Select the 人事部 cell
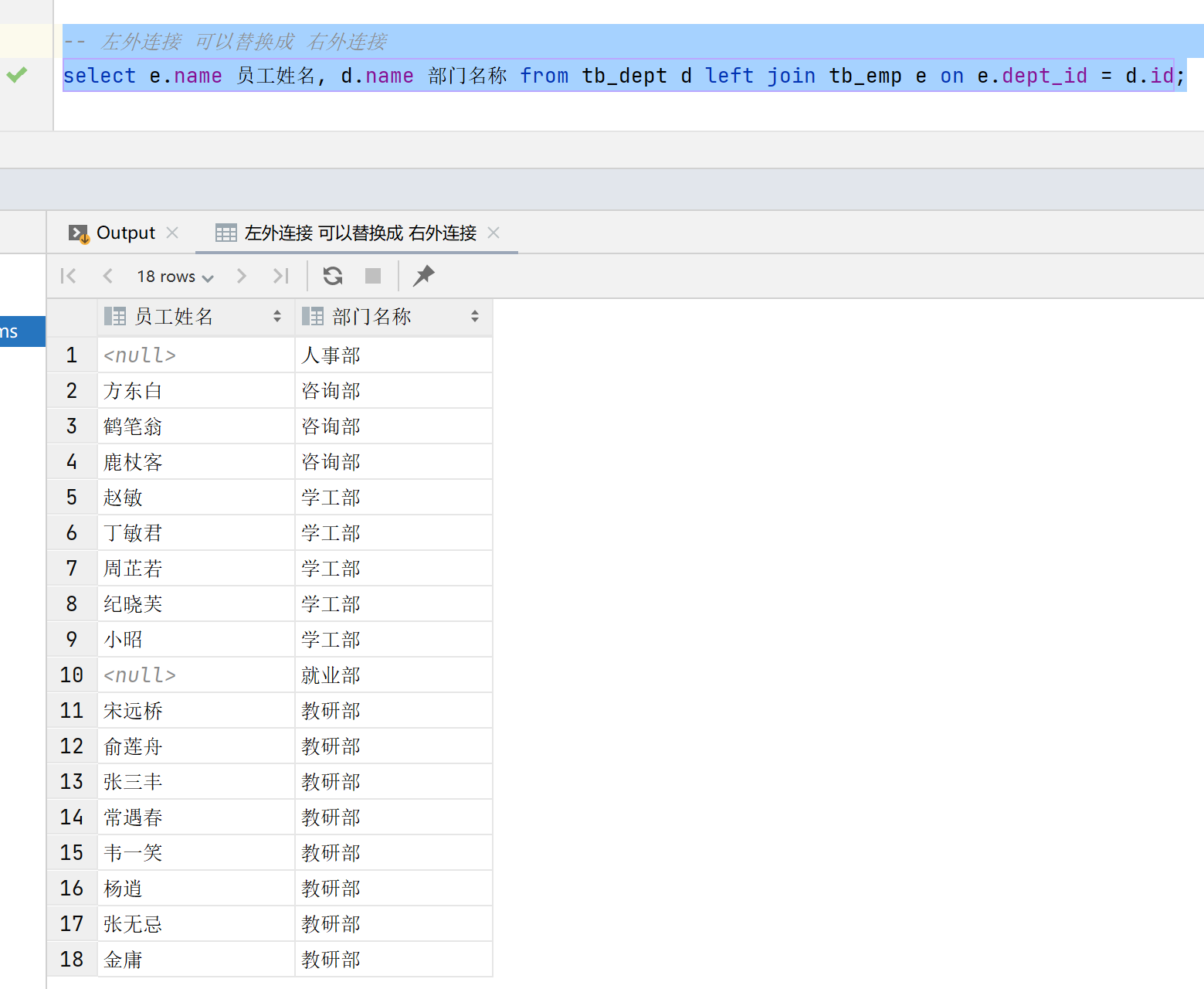The height and width of the screenshot is (989, 1204). click(x=394, y=355)
